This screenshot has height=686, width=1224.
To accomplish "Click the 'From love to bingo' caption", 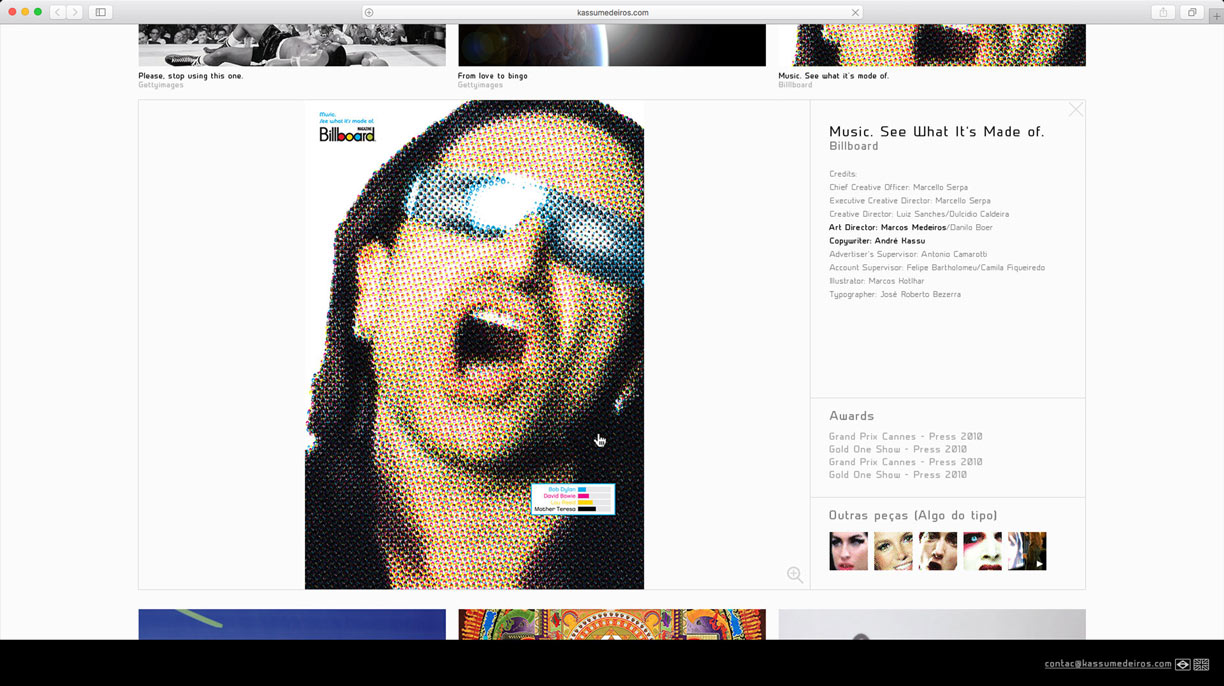I will [493, 76].
